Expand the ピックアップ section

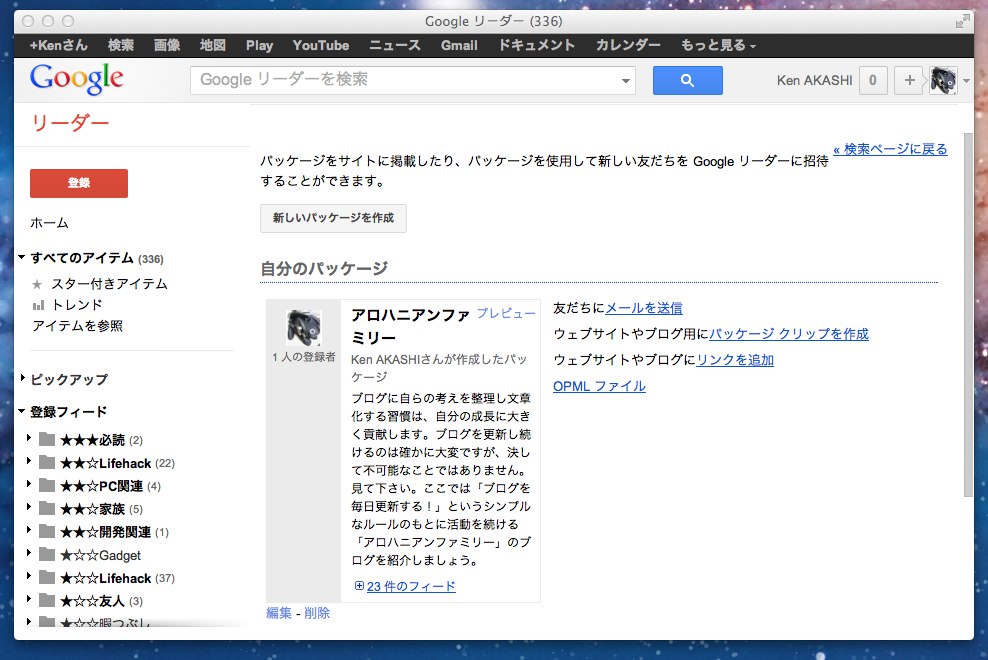[x=23, y=378]
